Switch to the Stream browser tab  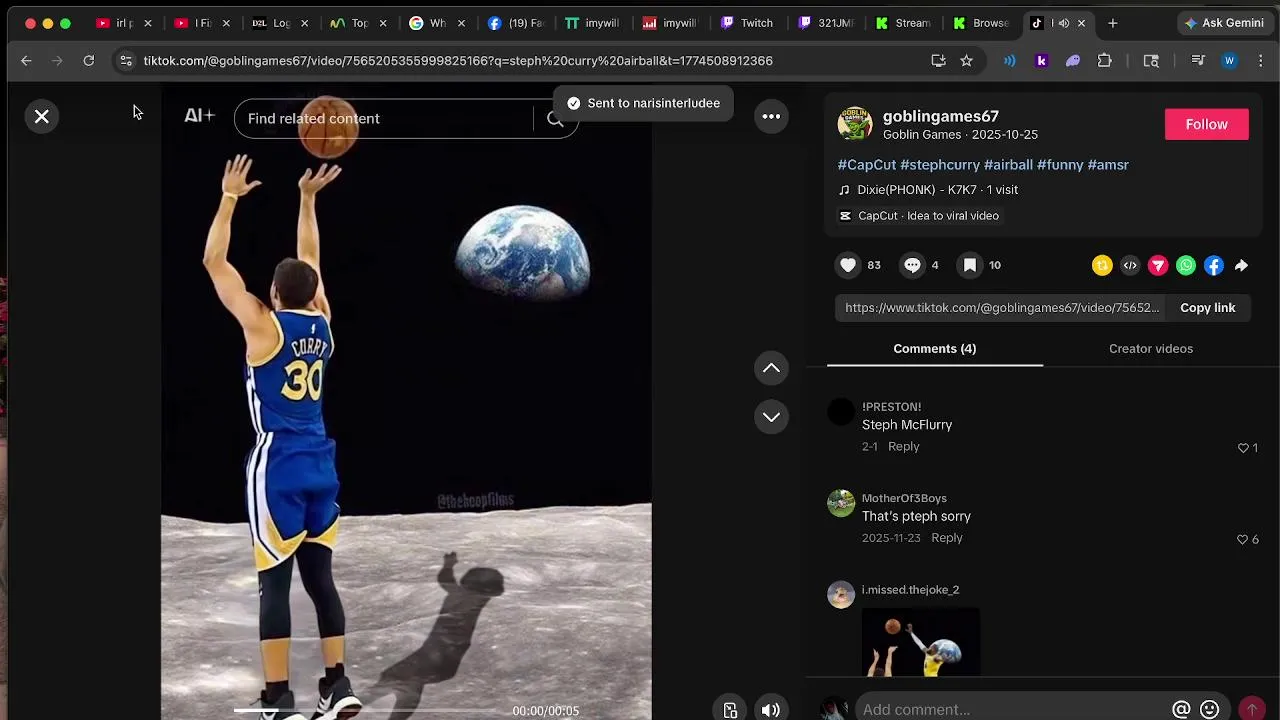pos(903,23)
